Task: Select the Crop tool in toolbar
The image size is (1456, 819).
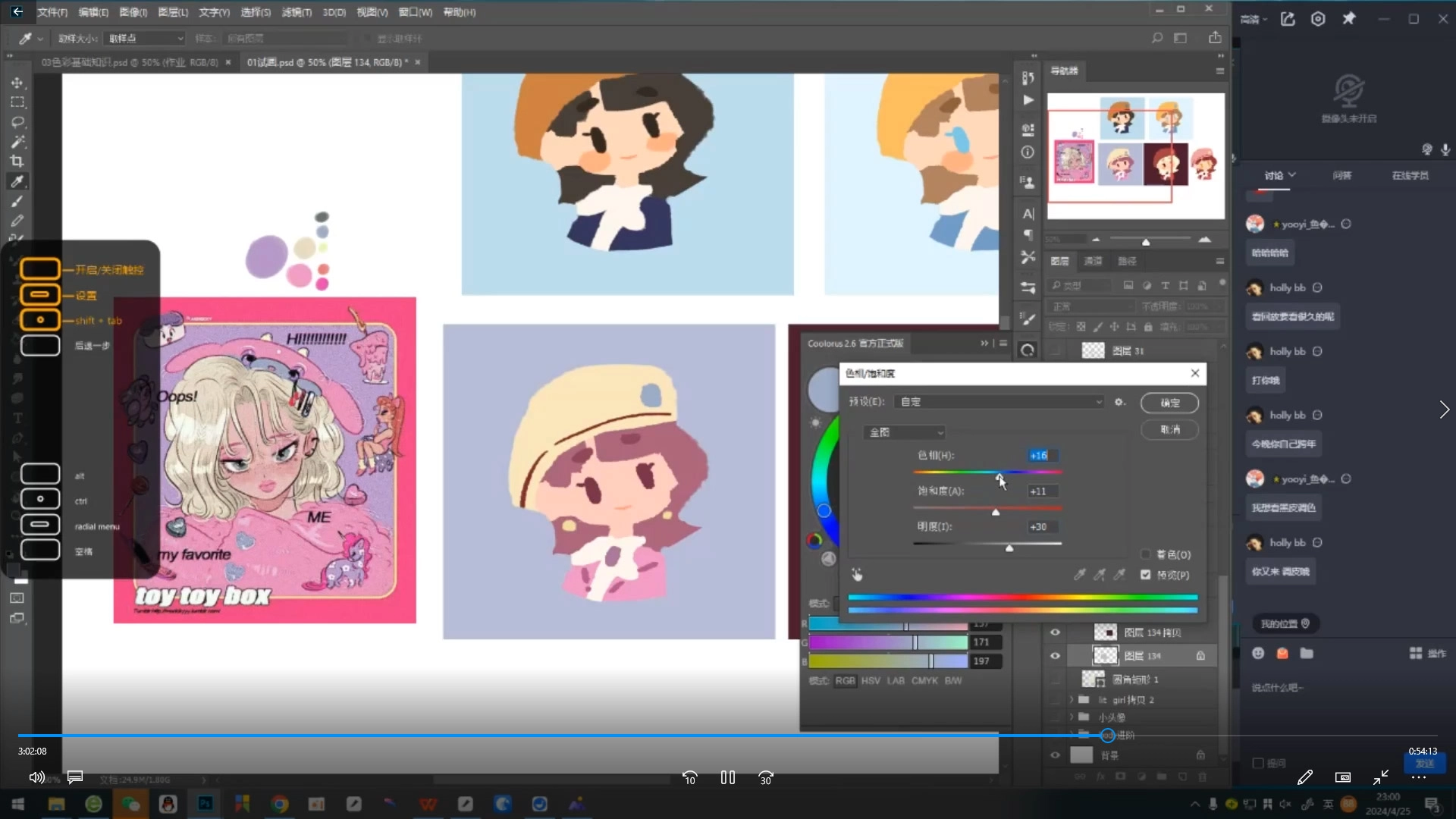Action: (17, 161)
